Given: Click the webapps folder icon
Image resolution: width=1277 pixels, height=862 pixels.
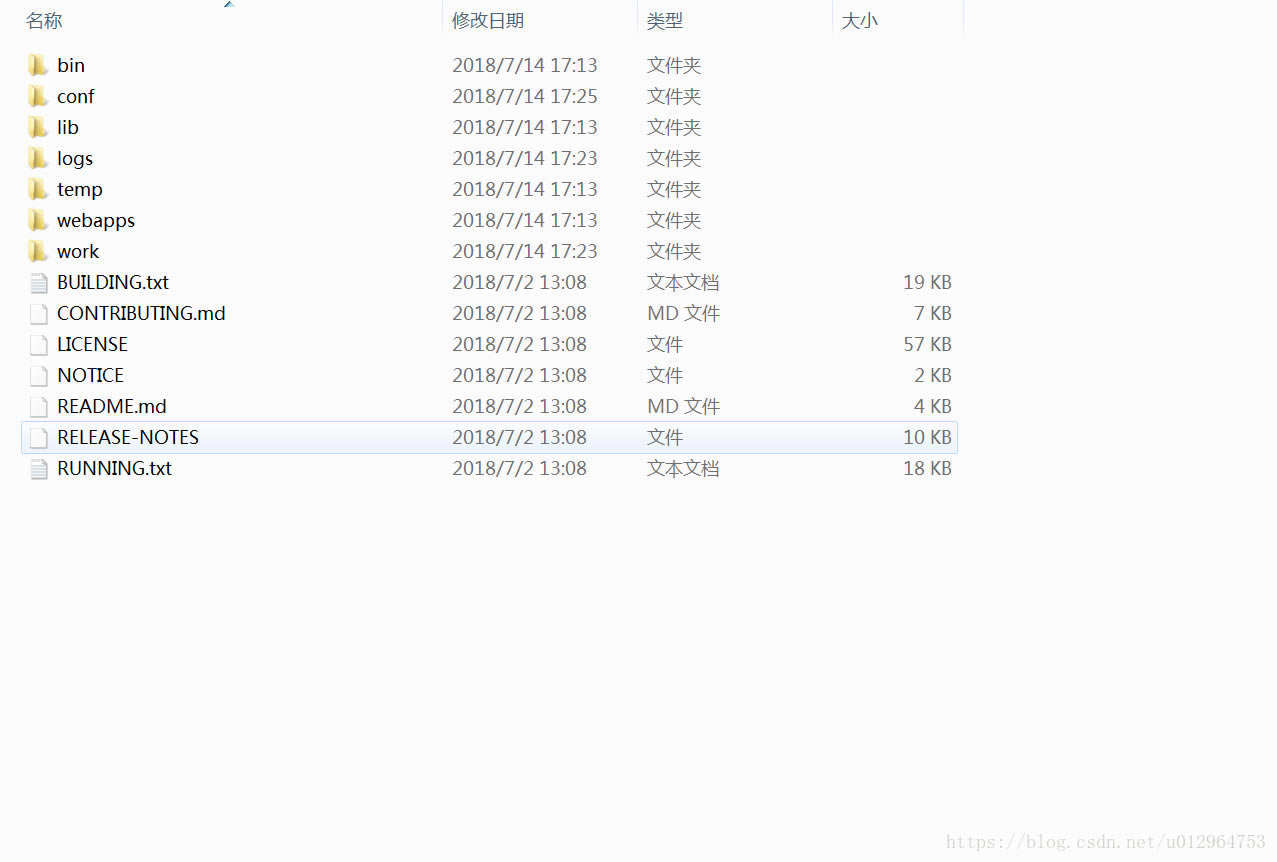Looking at the screenshot, I should (38, 220).
